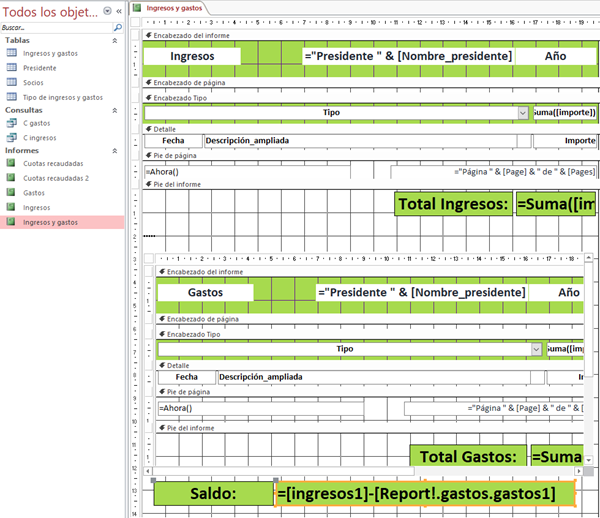Open the navigation pane category dropdown arrow

point(108,11)
